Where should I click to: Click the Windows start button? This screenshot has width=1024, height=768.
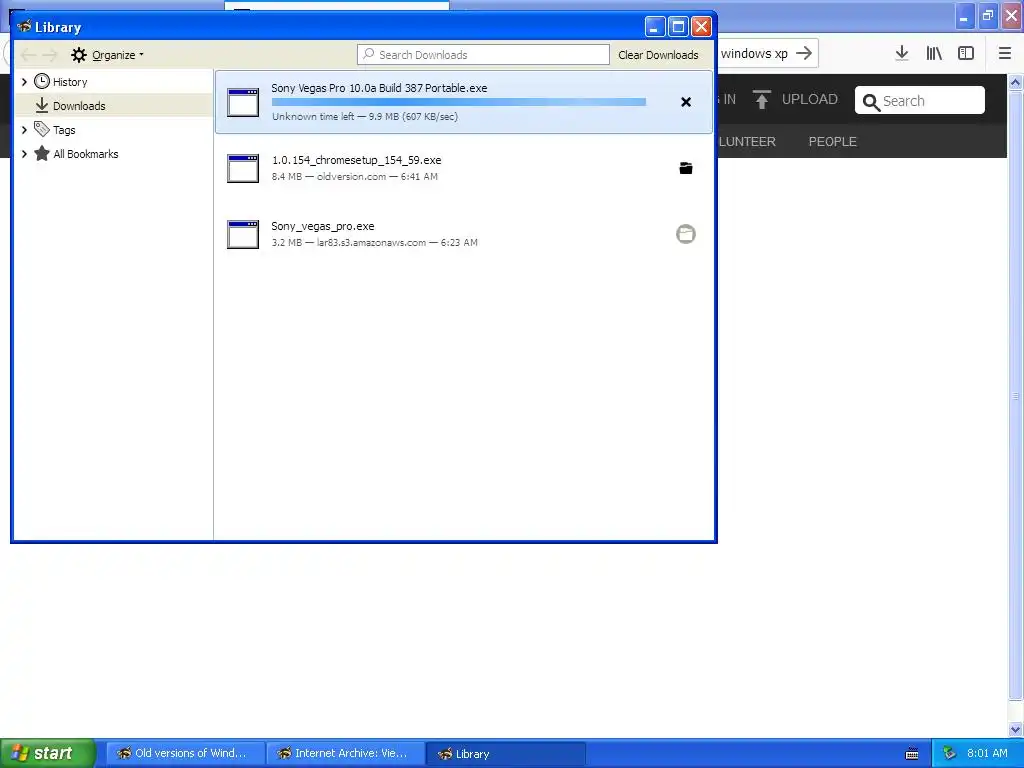pos(47,753)
